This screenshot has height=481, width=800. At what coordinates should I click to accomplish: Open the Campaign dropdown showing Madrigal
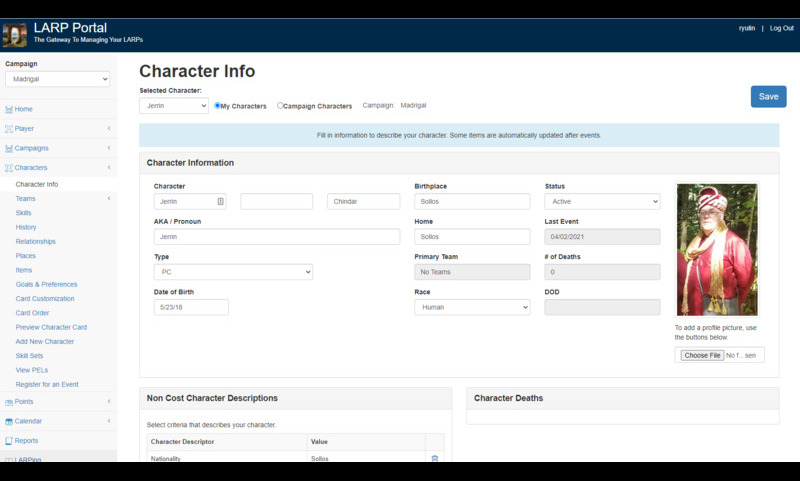point(57,79)
